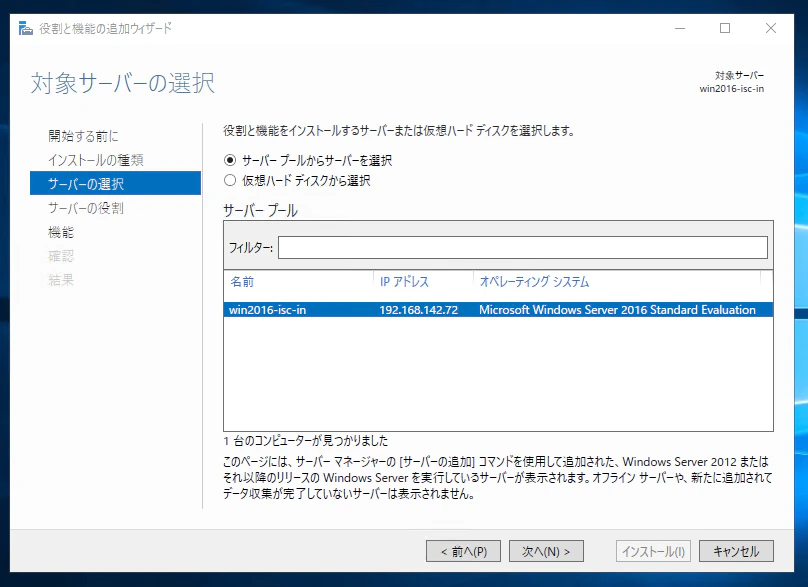Click the wizard icon in the title bar

coord(25,28)
